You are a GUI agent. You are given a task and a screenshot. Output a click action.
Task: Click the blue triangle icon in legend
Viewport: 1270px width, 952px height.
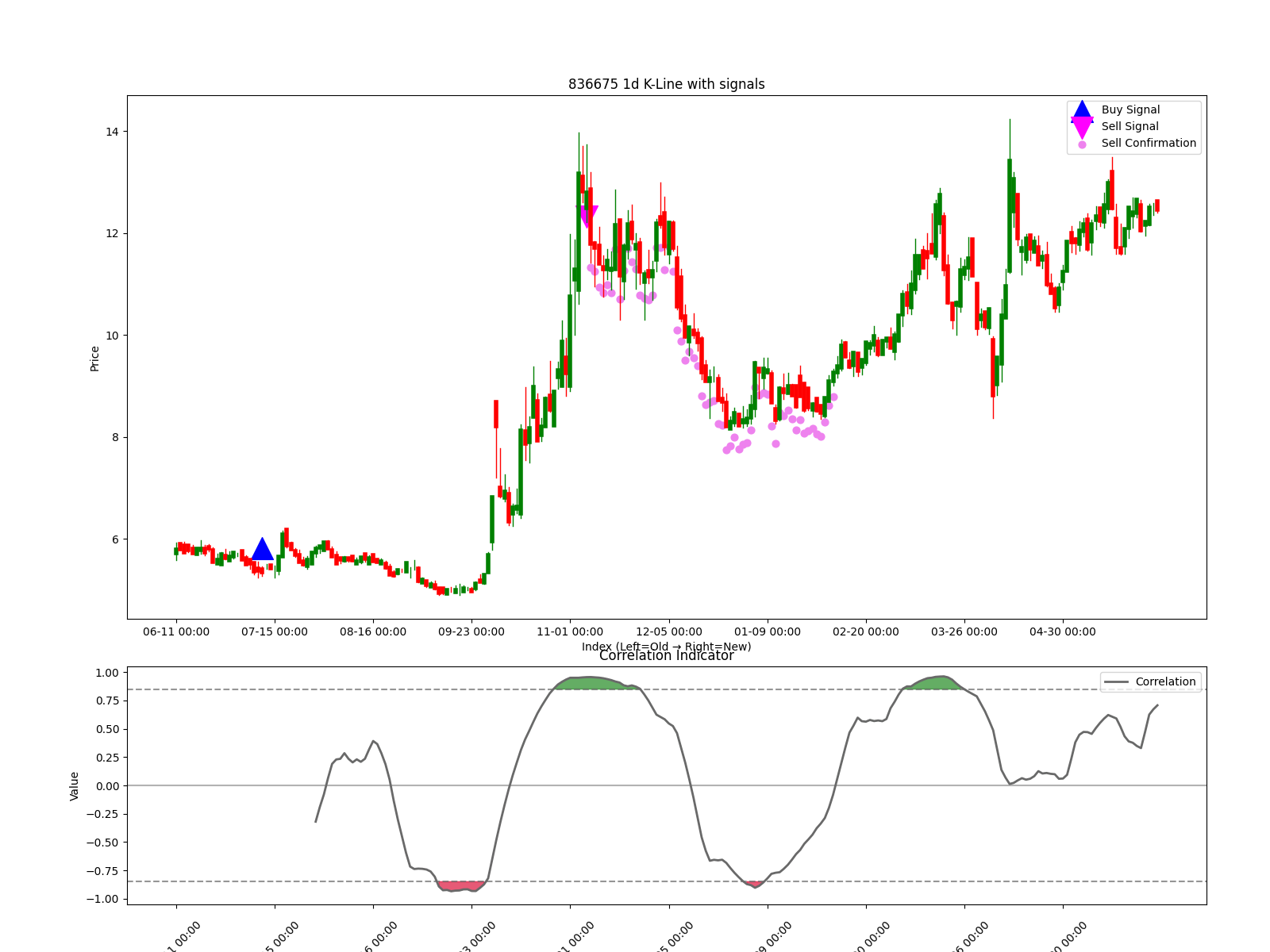tap(1082, 110)
